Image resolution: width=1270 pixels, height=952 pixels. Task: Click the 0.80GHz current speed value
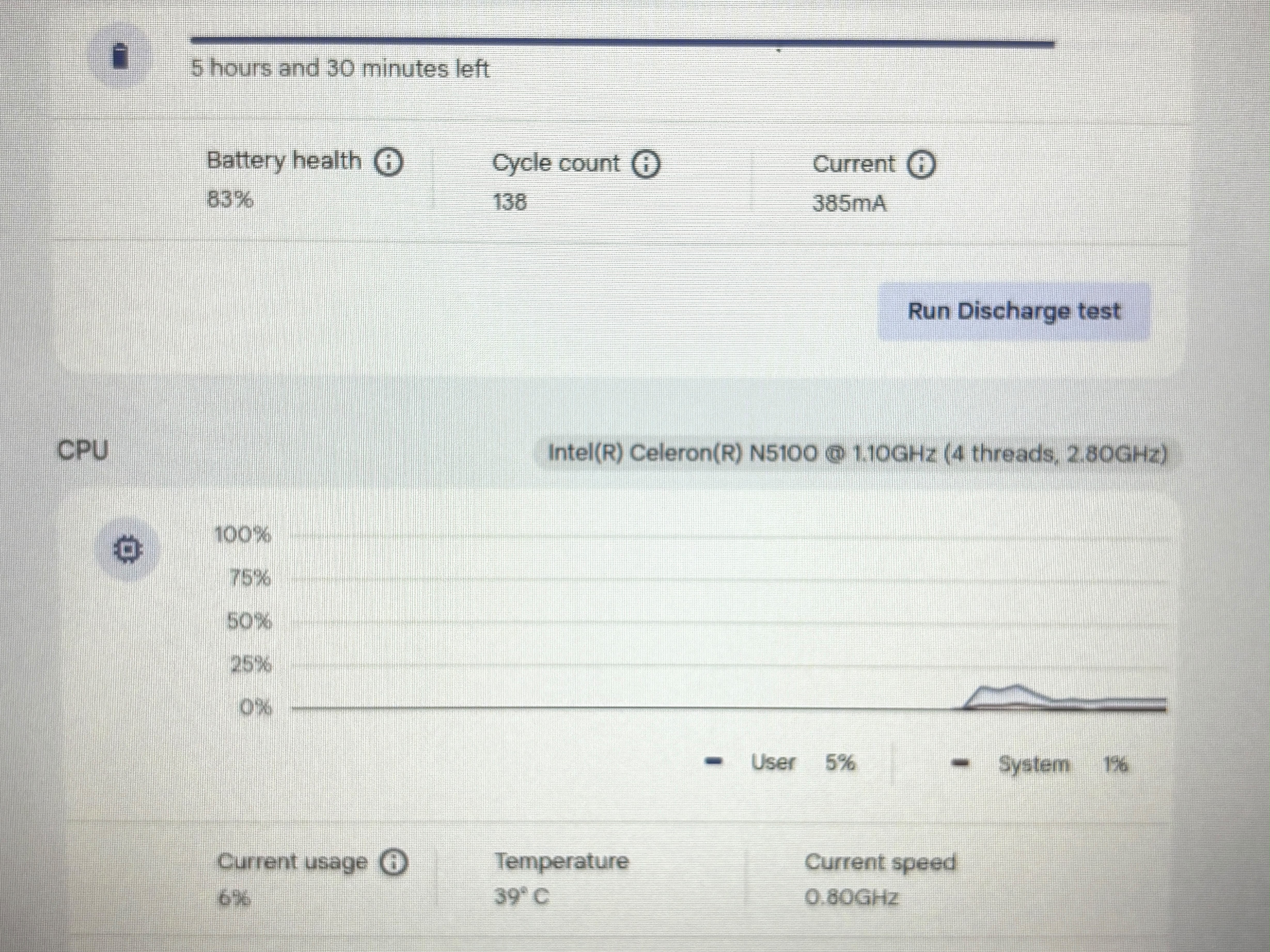[852, 897]
